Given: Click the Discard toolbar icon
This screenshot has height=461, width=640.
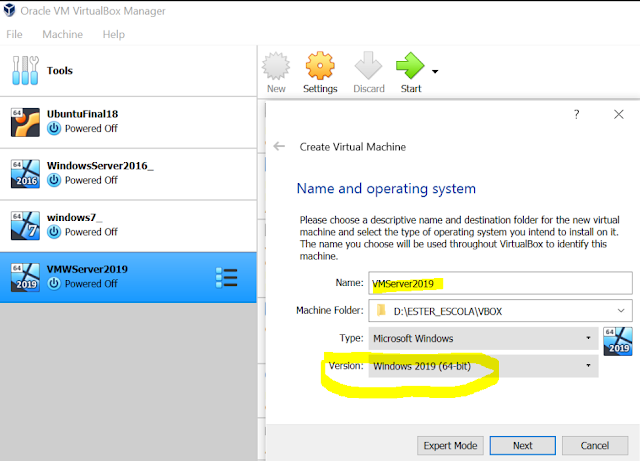Looking at the screenshot, I should [369, 65].
